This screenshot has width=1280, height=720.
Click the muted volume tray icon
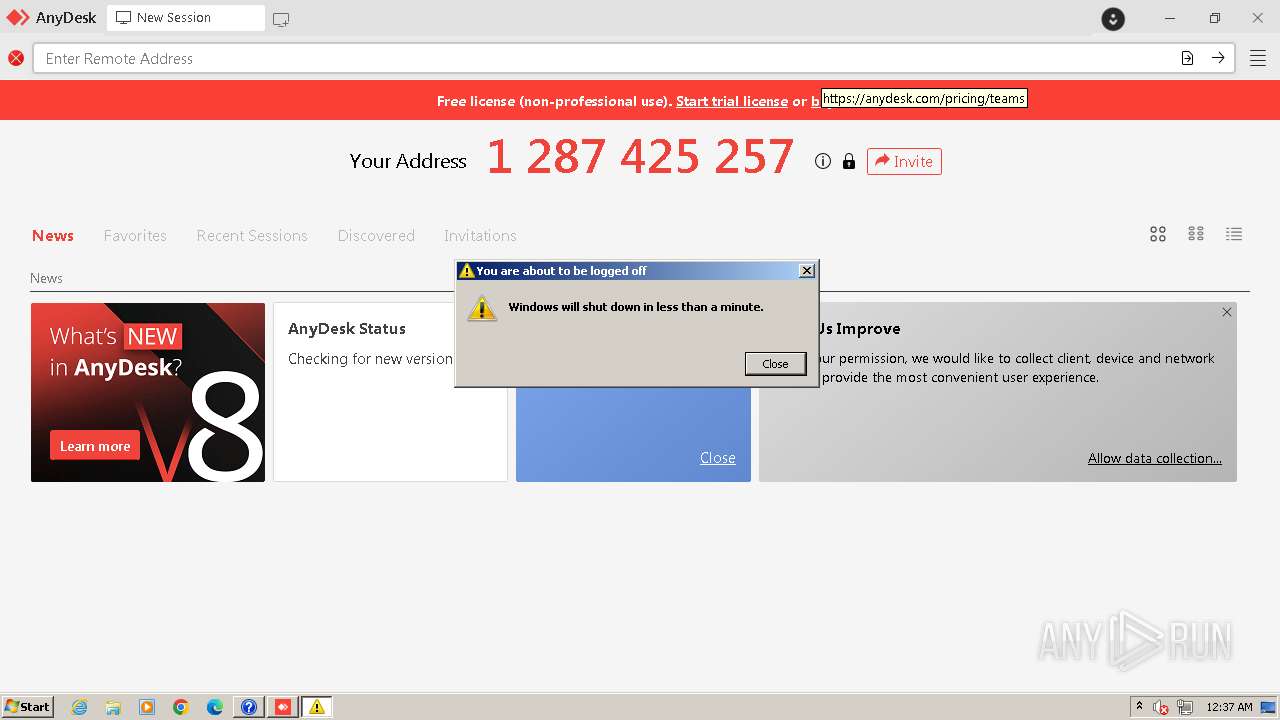click(x=1161, y=707)
